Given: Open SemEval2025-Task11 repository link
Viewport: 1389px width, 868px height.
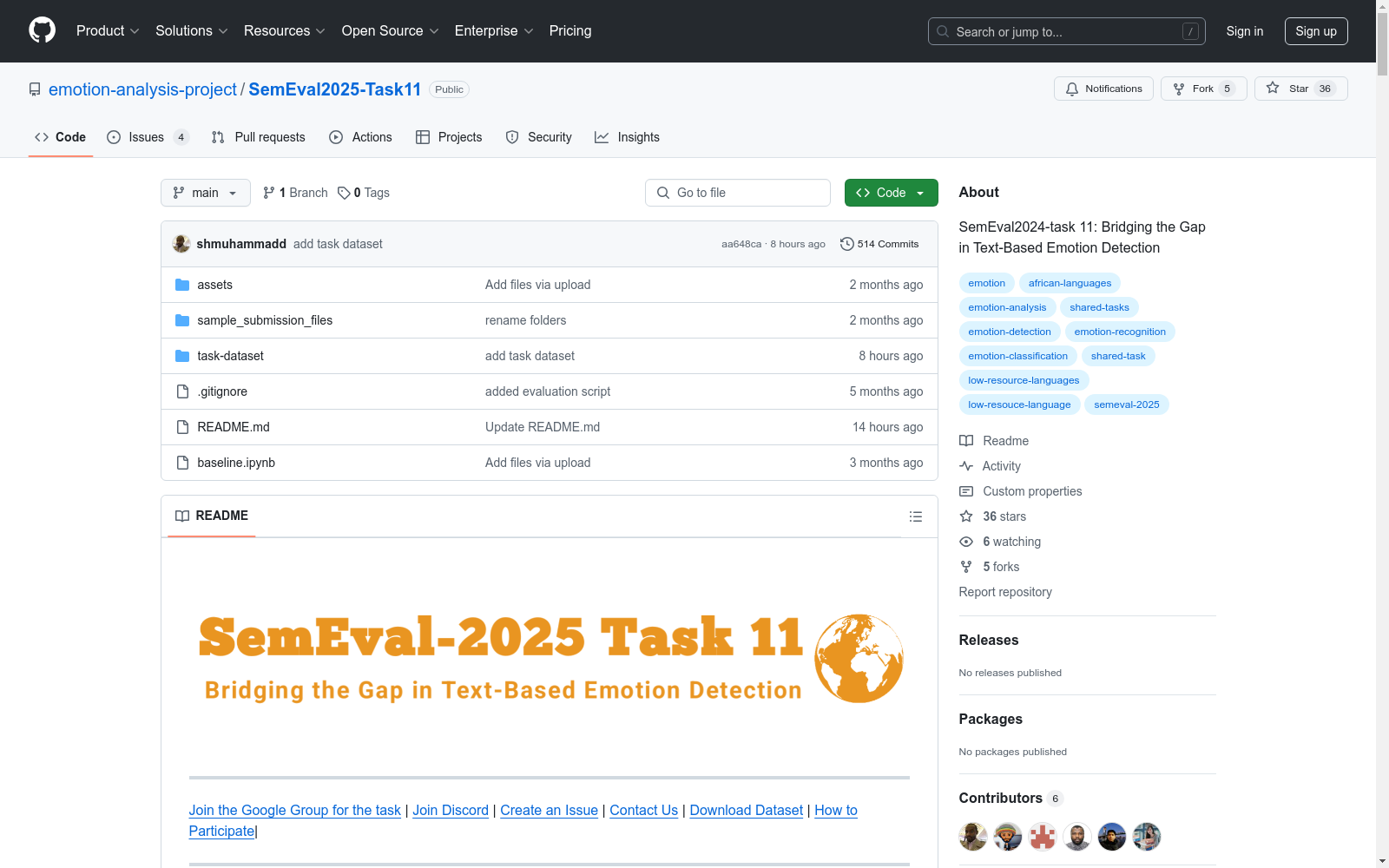Looking at the screenshot, I should pyautogui.click(x=335, y=89).
